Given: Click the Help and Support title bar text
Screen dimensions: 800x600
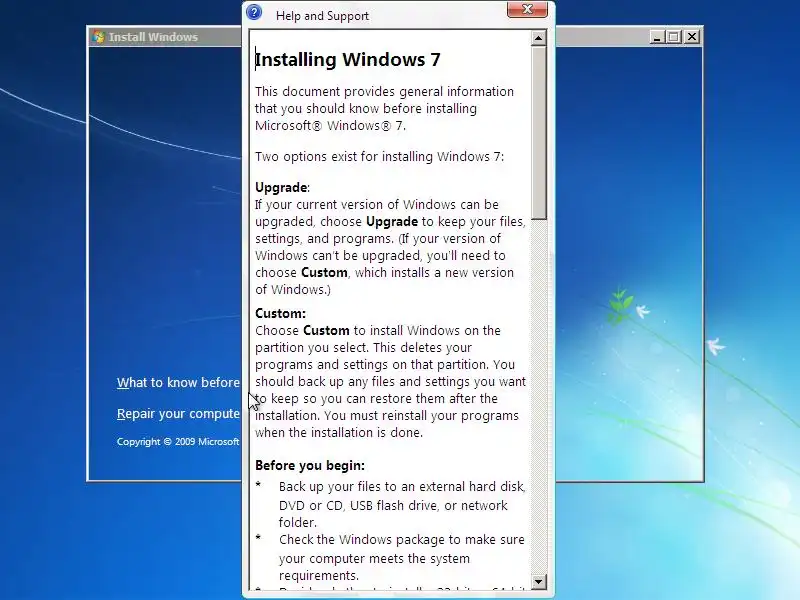Looking at the screenshot, I should (x=322, y=16).
